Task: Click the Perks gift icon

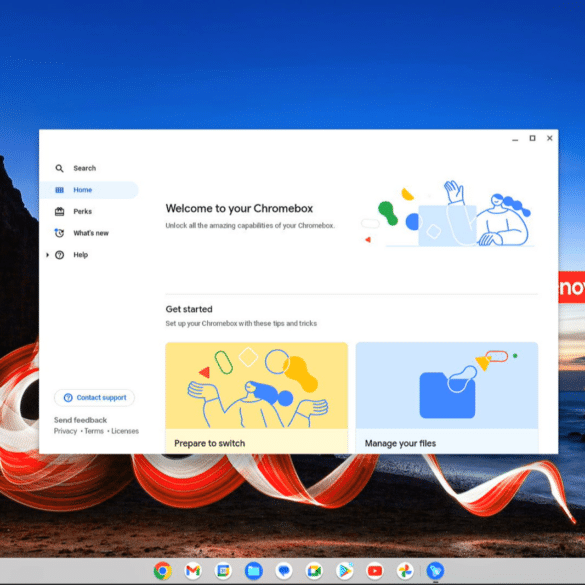Action: [59, 212]
